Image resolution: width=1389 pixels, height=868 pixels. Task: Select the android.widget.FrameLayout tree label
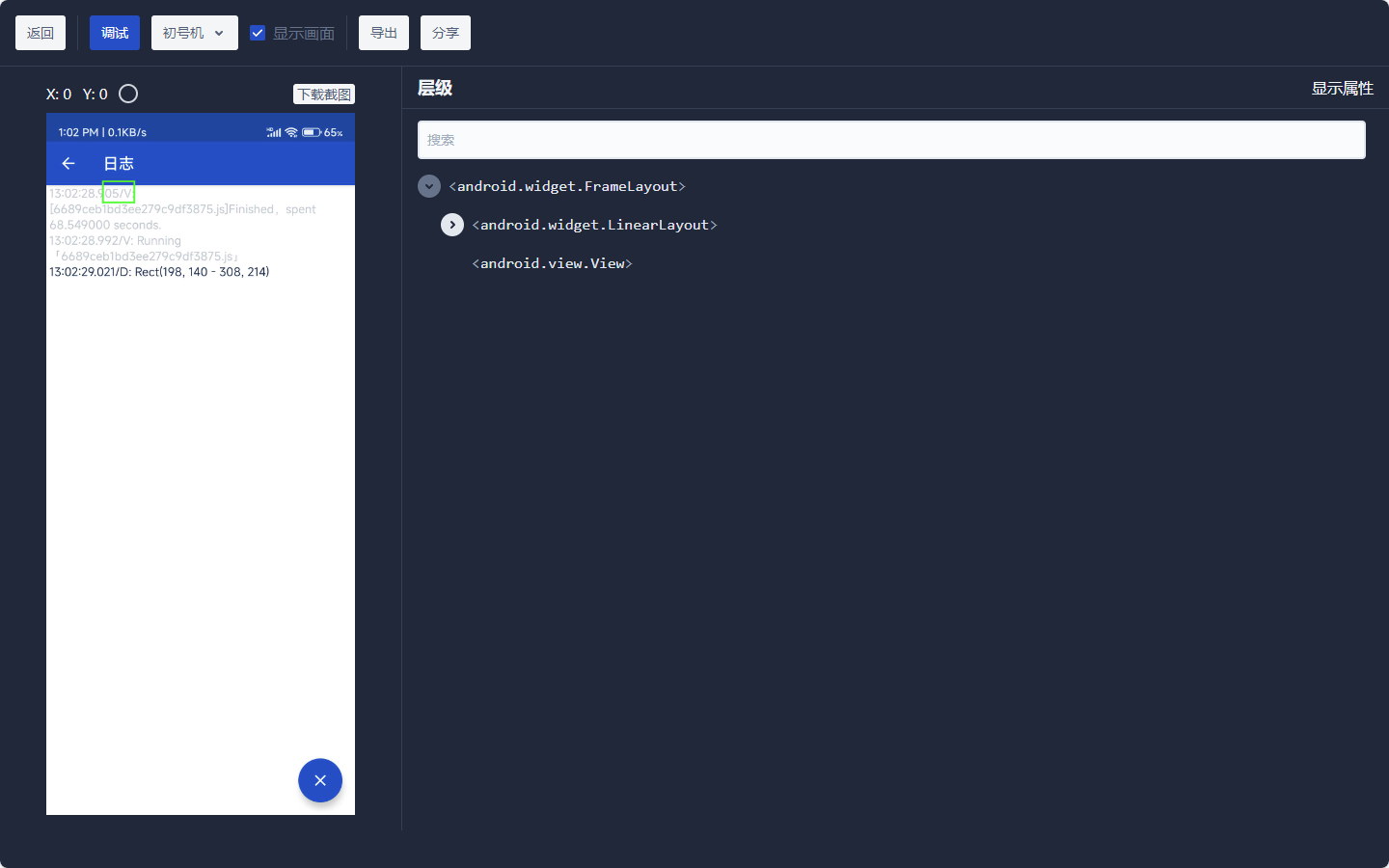[x=567, y=186]
